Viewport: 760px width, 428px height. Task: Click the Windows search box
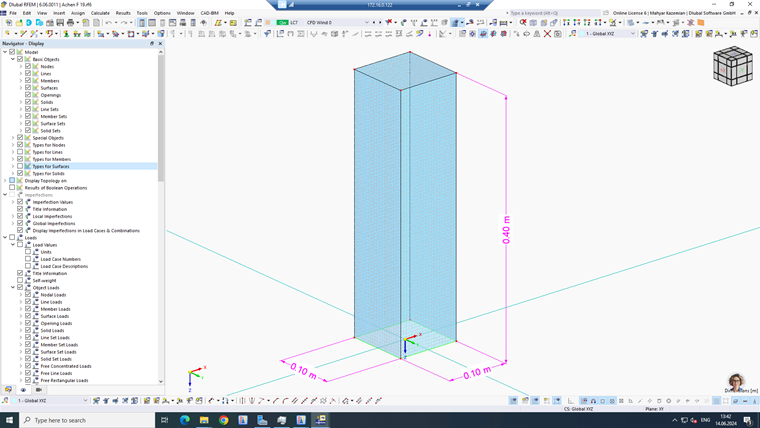pyautogui.click(x=87, y=420)
